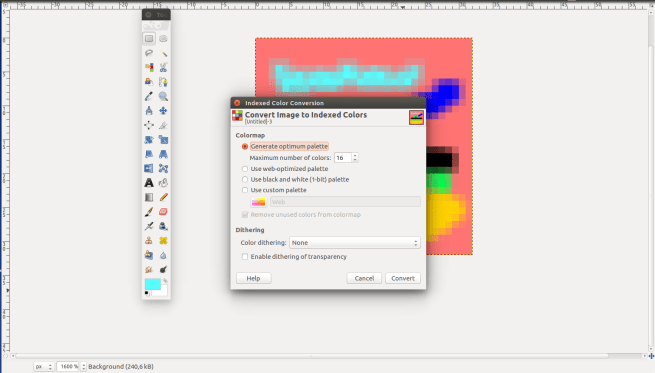Activate the Perspective Clone tool
The image size is (655, 373).
pos(149,255)
